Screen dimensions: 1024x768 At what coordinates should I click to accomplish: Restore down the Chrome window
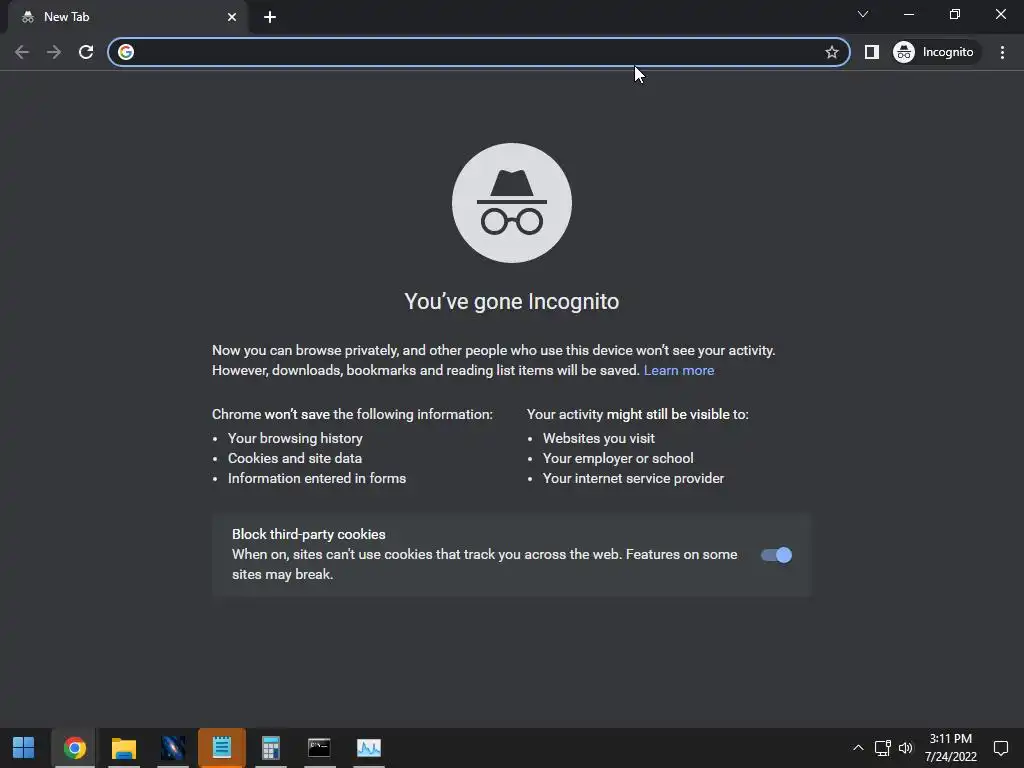pyautogui.click(x=955, y=14)
